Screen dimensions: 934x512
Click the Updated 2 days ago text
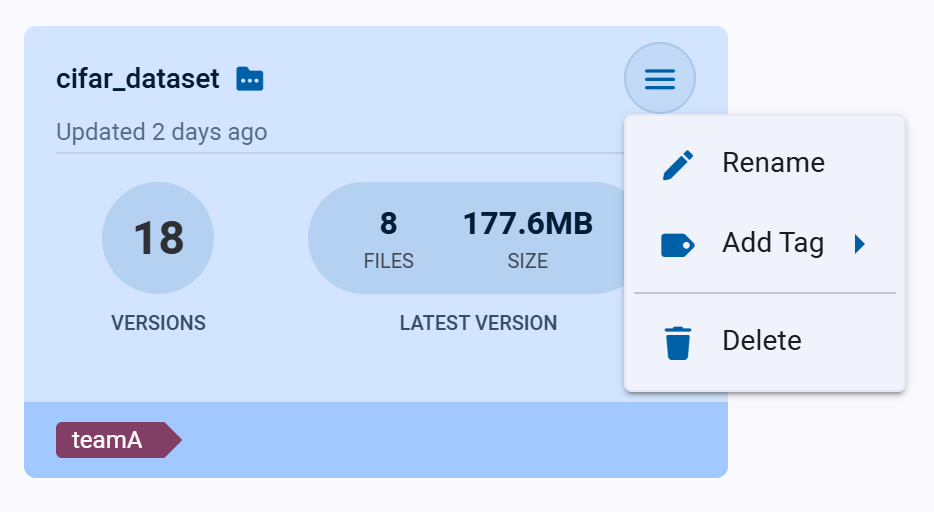(x=161, y=132)
